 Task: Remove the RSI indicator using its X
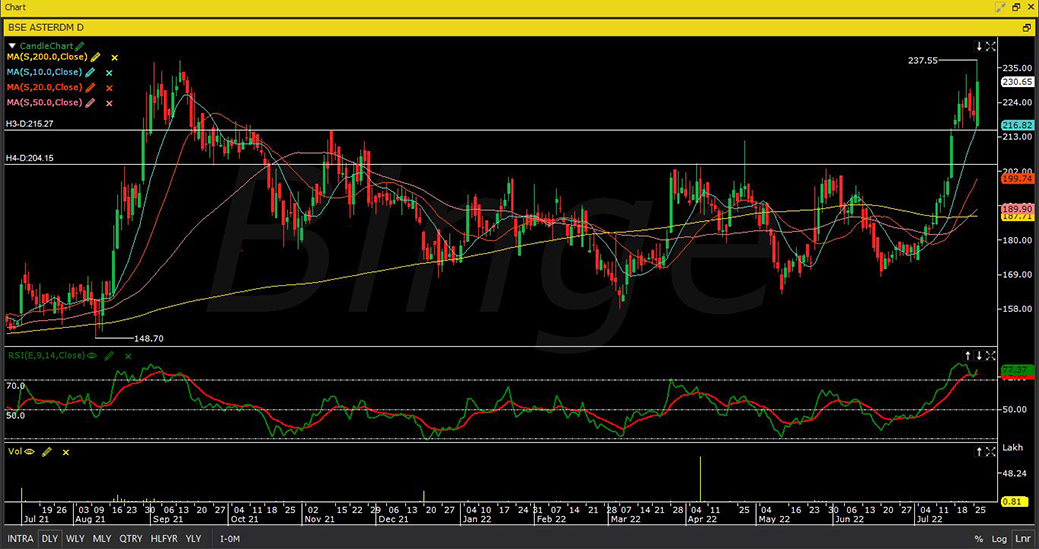129,356
